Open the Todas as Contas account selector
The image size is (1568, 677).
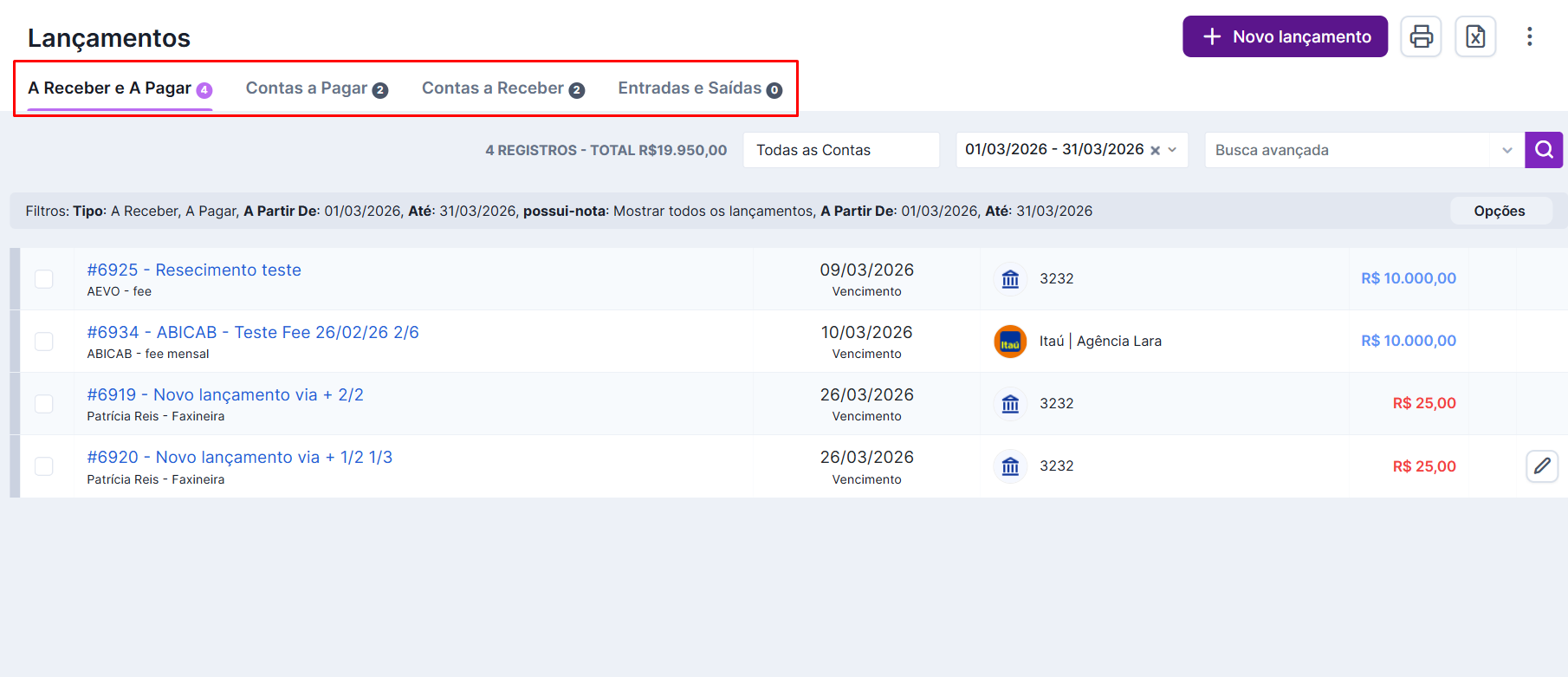[840, 150]
